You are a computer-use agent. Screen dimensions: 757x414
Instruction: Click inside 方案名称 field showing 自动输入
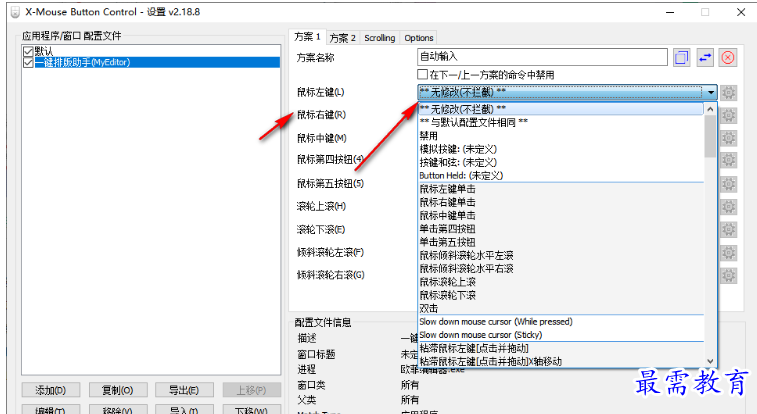pyautogui.click(x=542, y=57)
